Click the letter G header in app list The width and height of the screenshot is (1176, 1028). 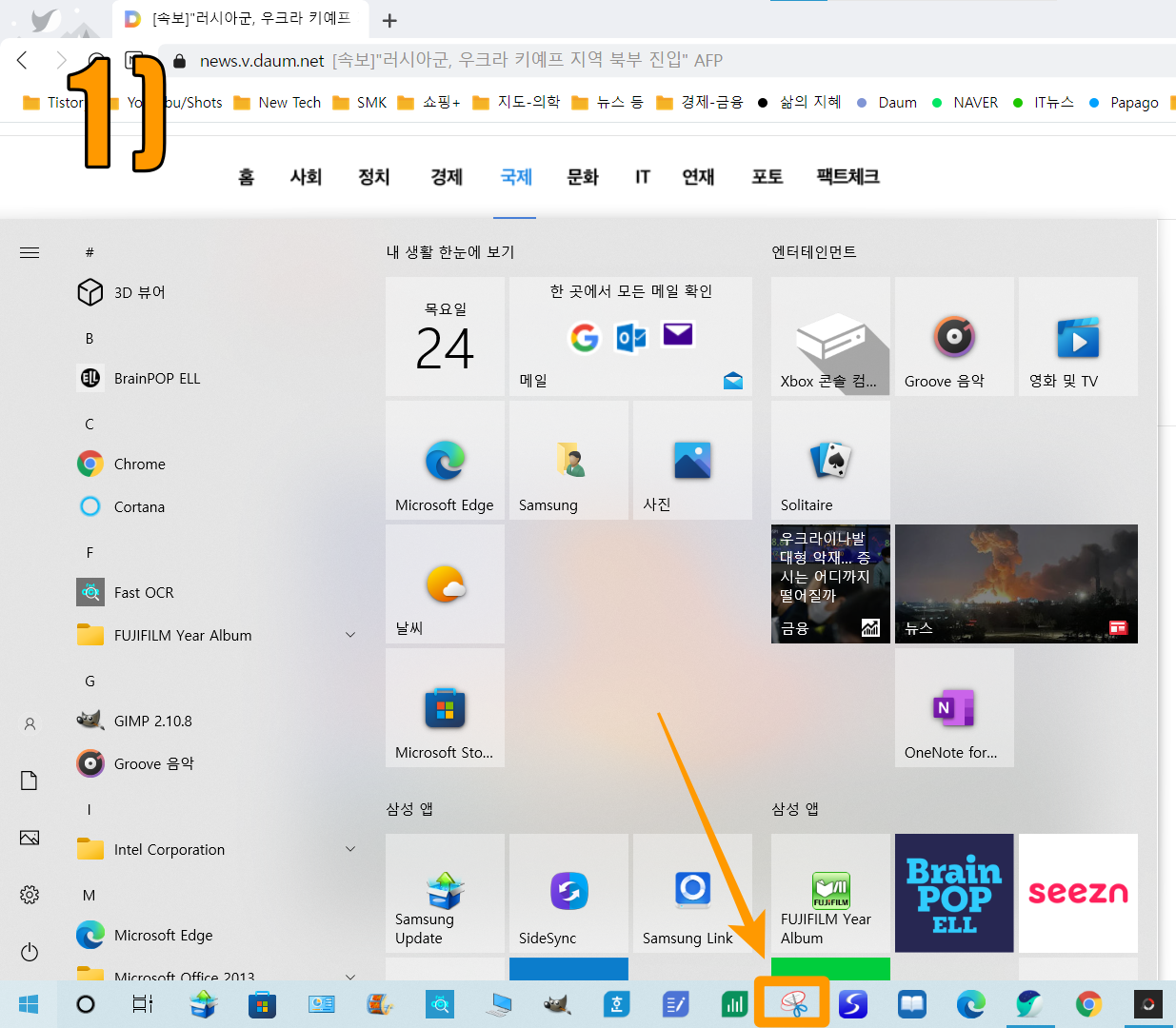coord(90,681)
